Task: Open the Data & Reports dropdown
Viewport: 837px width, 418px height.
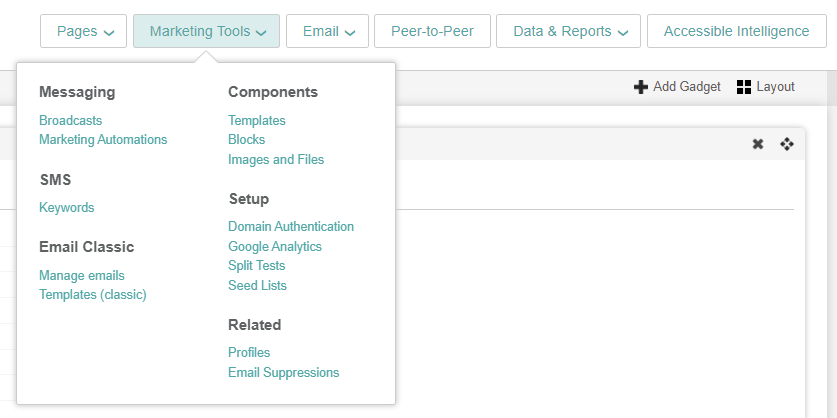Action: point(568,31)
